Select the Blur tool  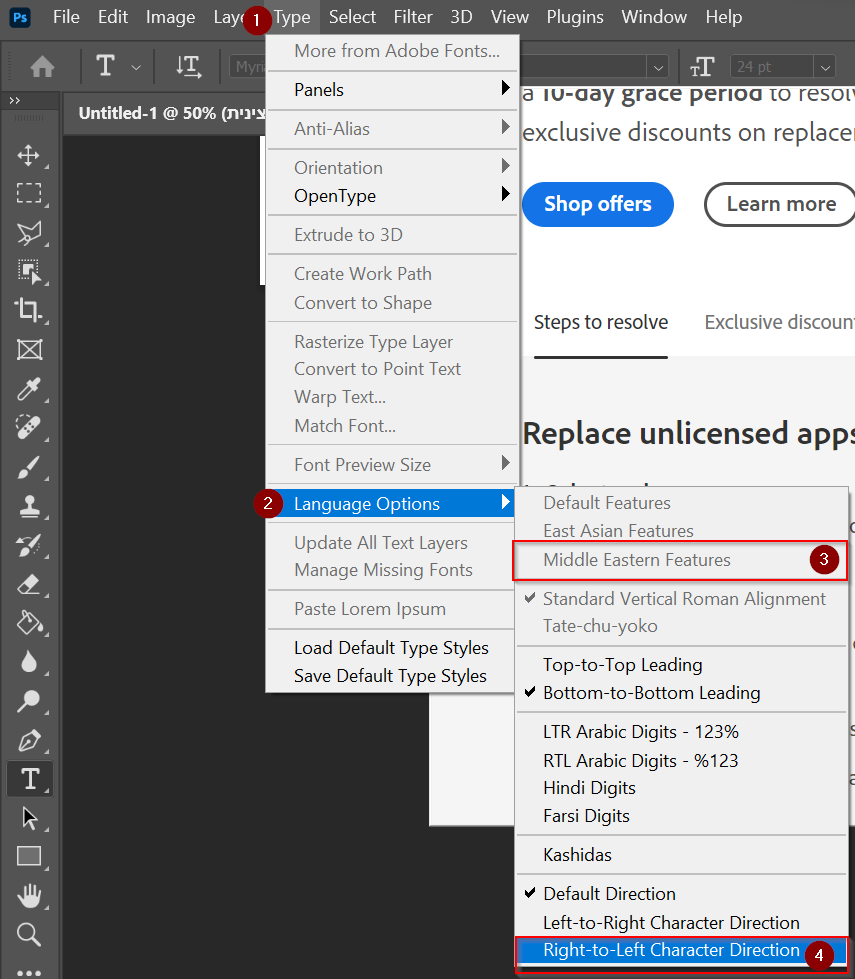29,662
